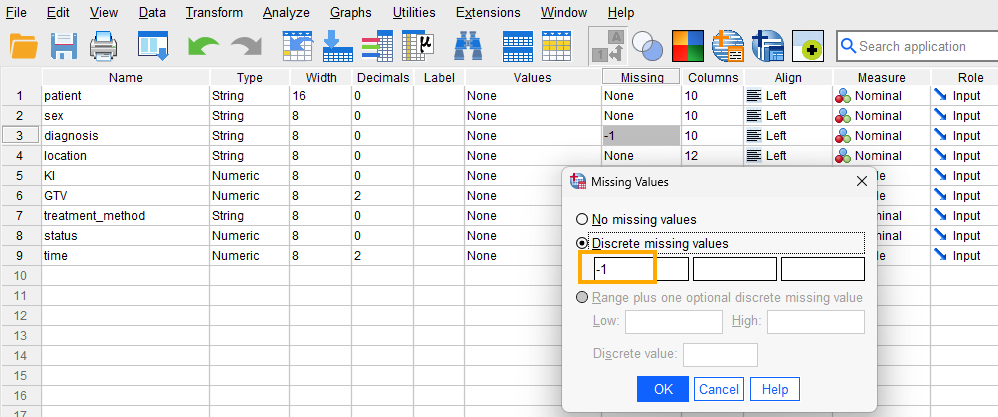
Task: Open Help for Missing Values
Action: pos(775,389)
